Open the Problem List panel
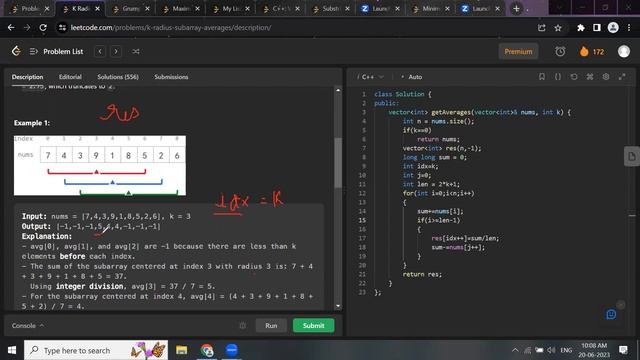Screen dimensions: 640x360 pyautogui.click(x=57, y=51)
